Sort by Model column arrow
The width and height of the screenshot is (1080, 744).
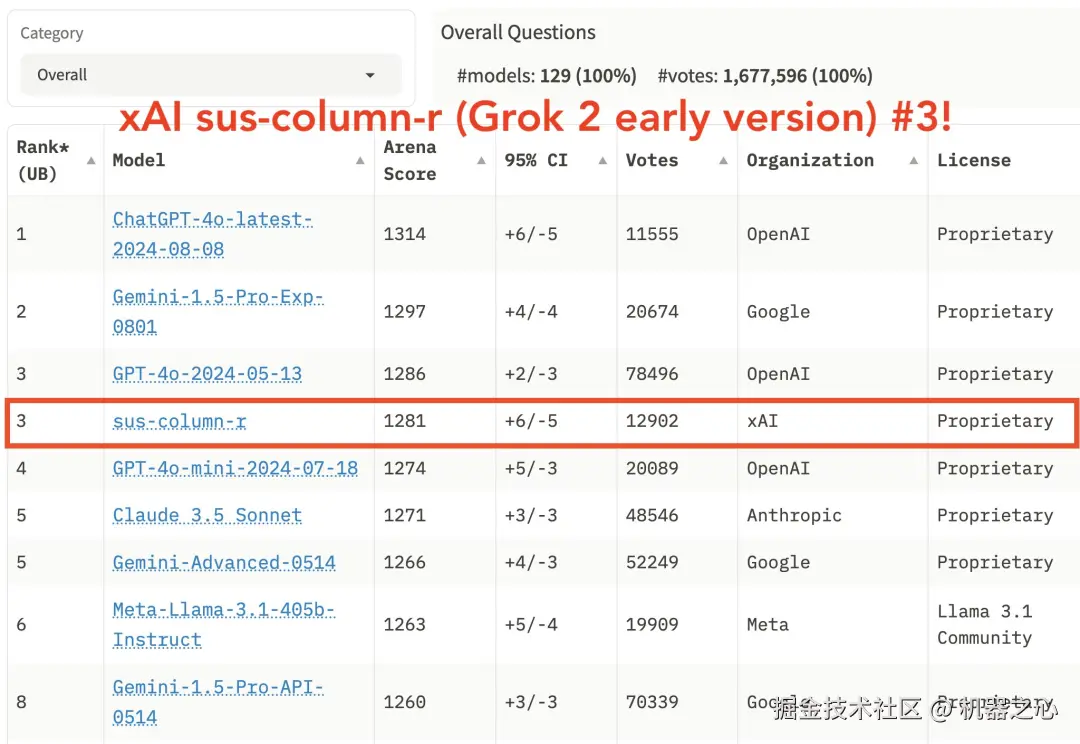click(x=360, y=161)
